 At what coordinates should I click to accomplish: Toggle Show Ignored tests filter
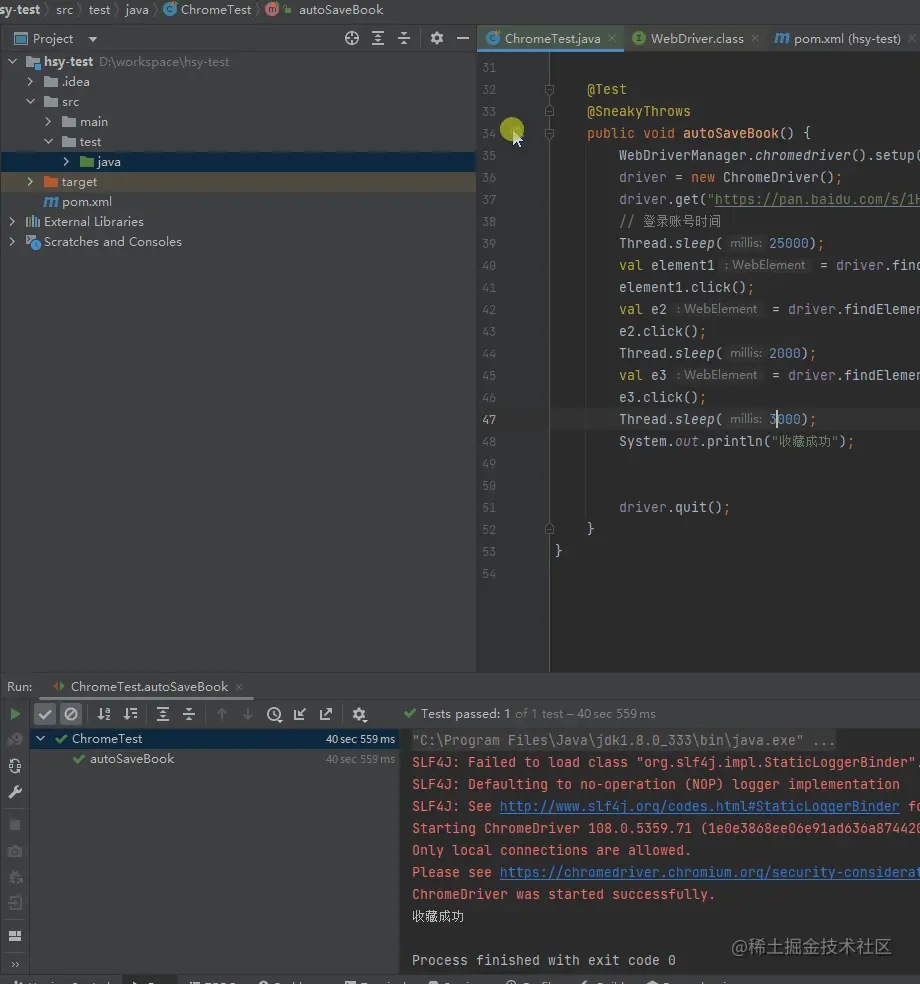[71, 714]
